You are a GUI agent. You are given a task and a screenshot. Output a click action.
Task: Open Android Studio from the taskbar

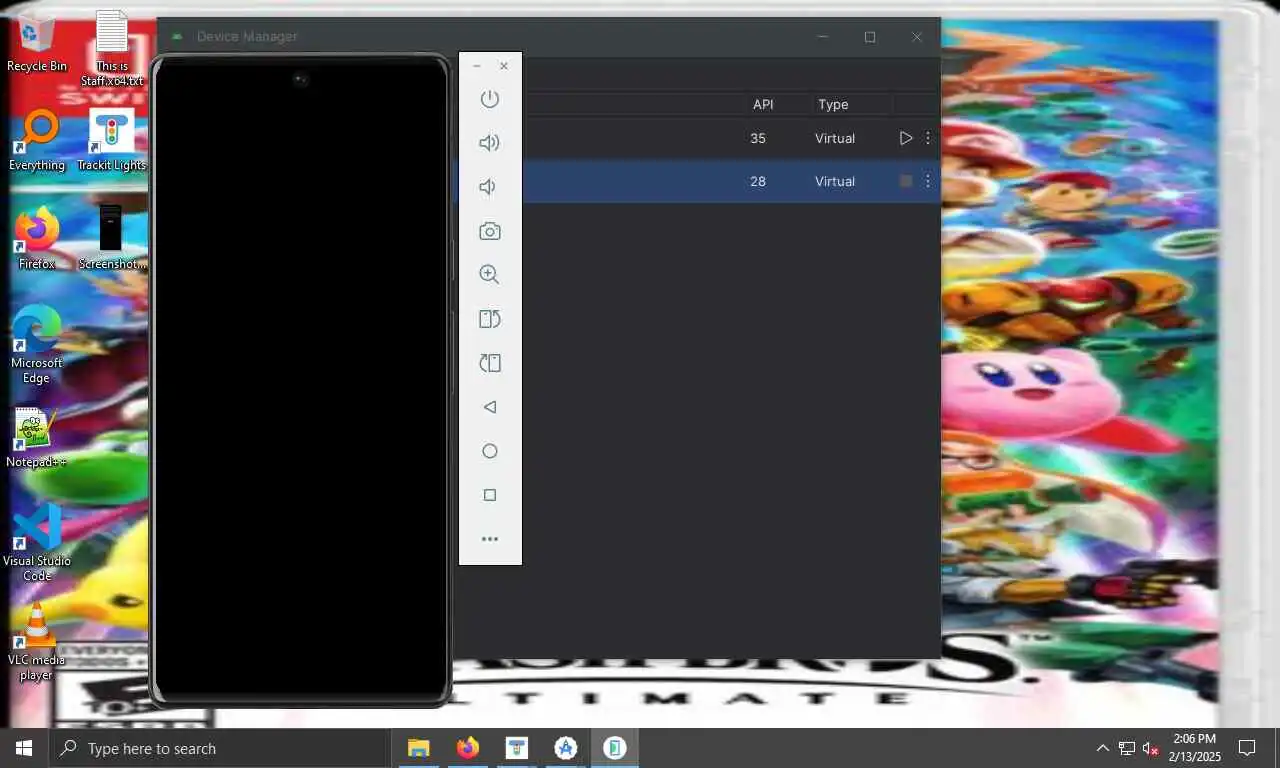coord(566,748)
